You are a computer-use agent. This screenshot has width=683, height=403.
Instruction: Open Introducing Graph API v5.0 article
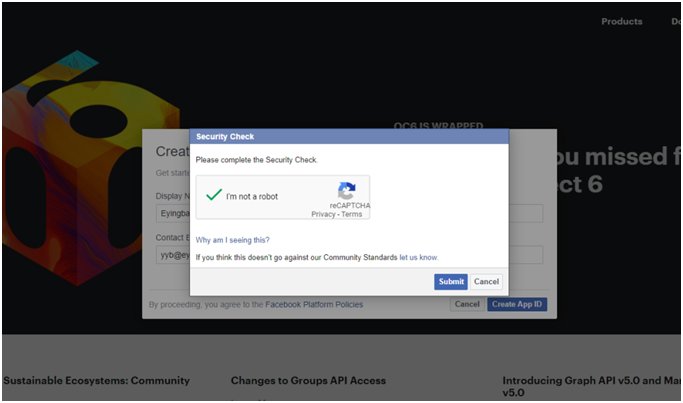(x=592, y=386)
